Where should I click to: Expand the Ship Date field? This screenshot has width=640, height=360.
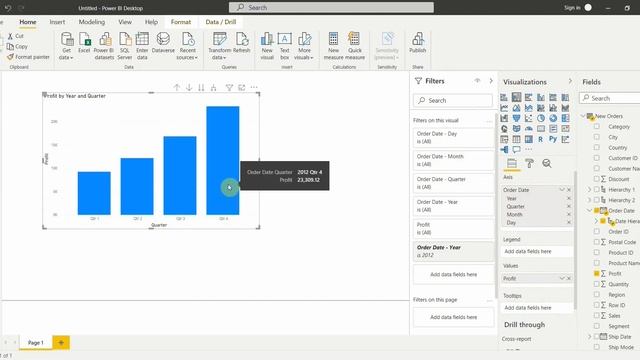pyautogui.click(x=589, y=337)
